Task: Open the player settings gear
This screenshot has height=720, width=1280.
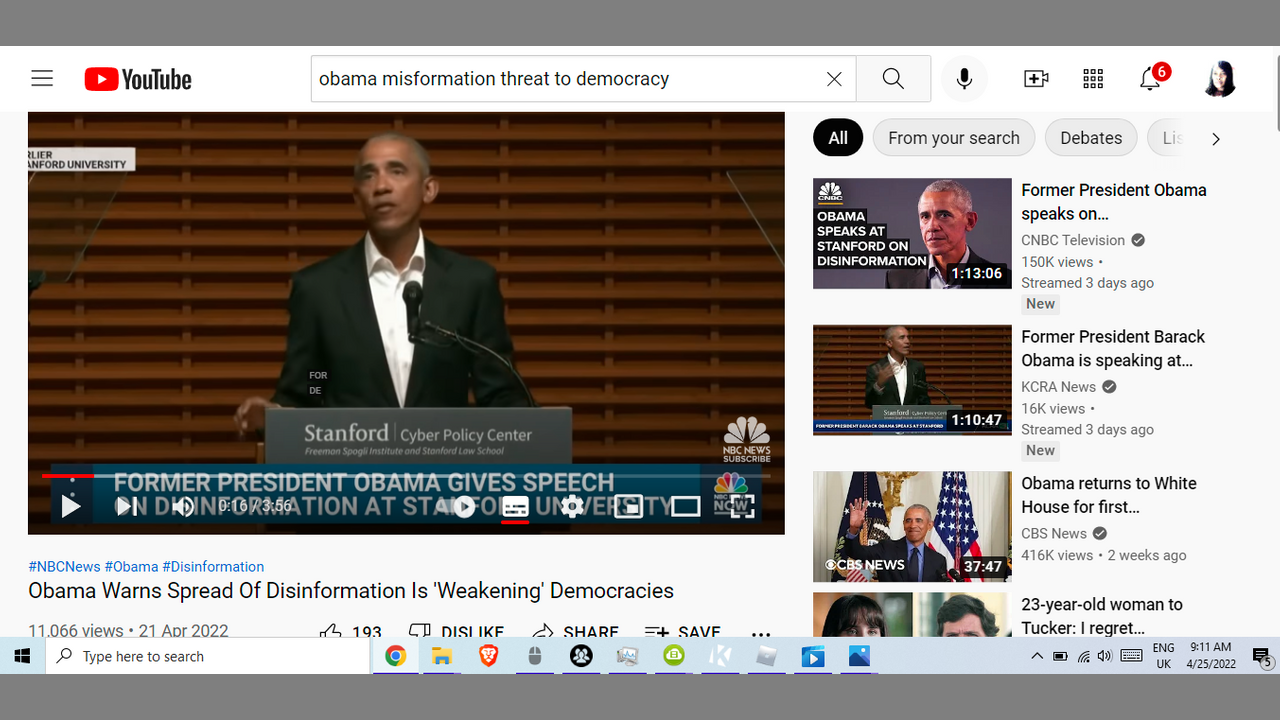Action: (x=572, y=507)
